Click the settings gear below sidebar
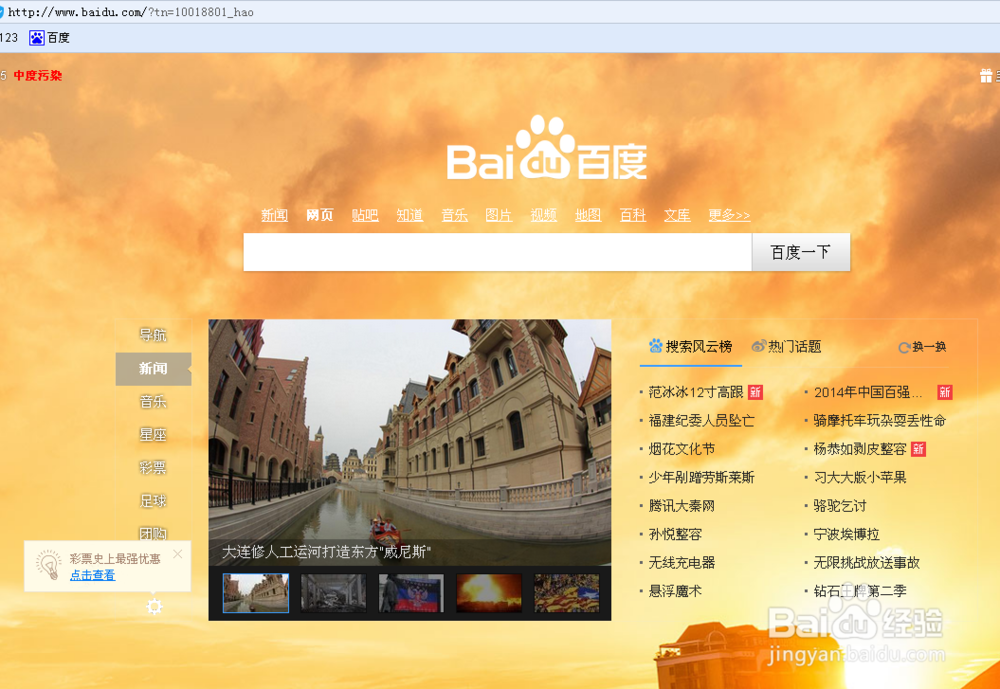 click(154, 606)
